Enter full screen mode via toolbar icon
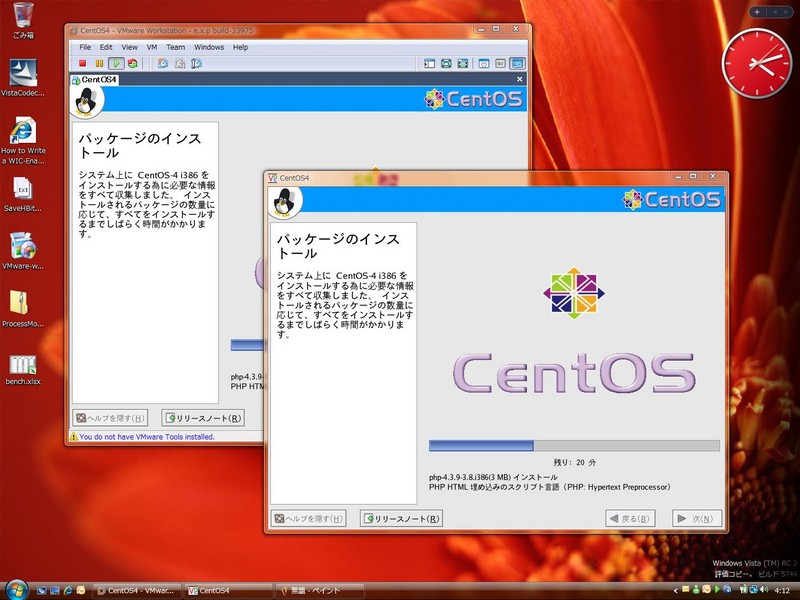The height and width of the screenshot is (600, 800). pyautogui.click(x=462, y=63)
